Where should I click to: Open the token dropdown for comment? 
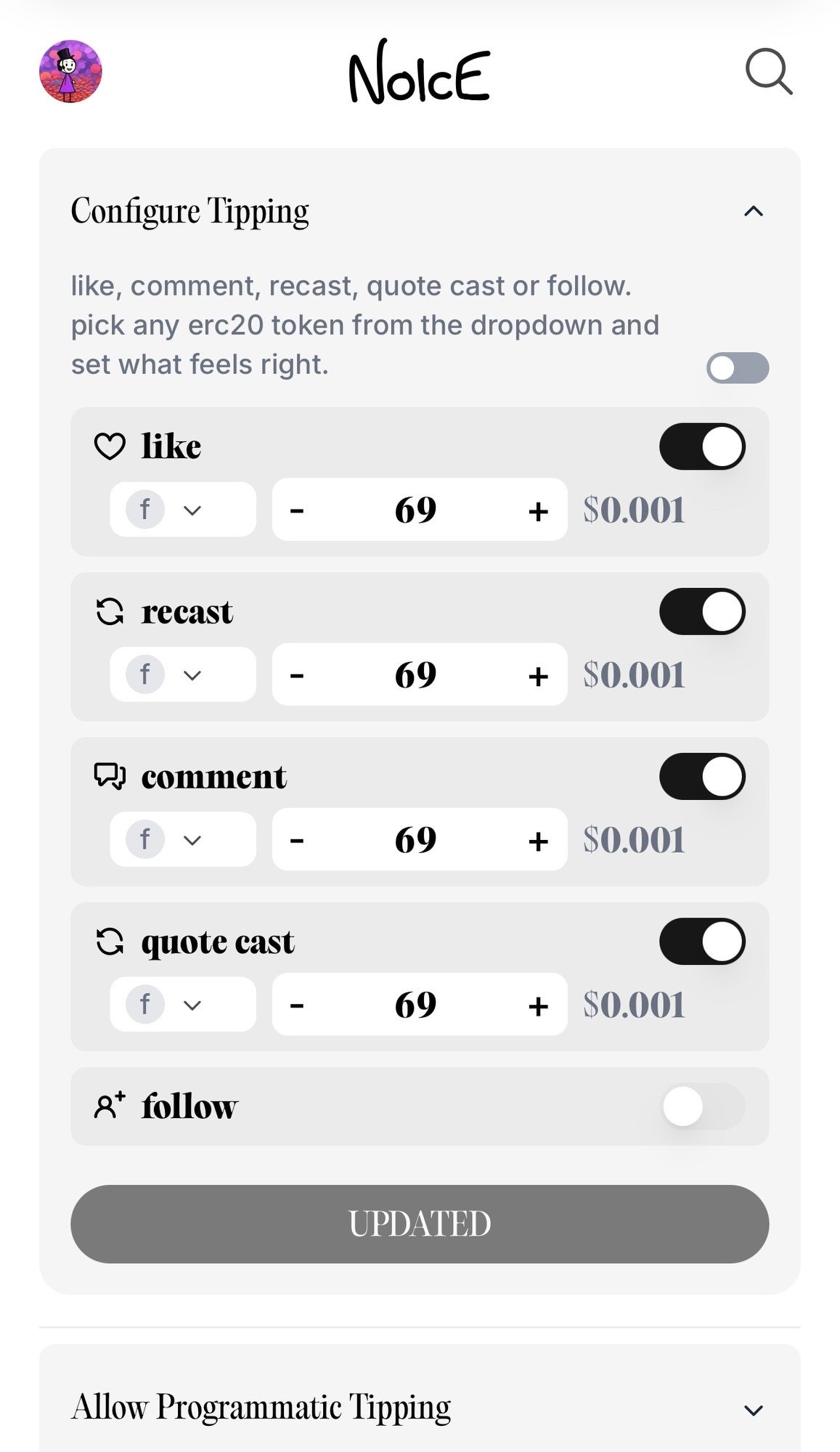tap(182, 840)
